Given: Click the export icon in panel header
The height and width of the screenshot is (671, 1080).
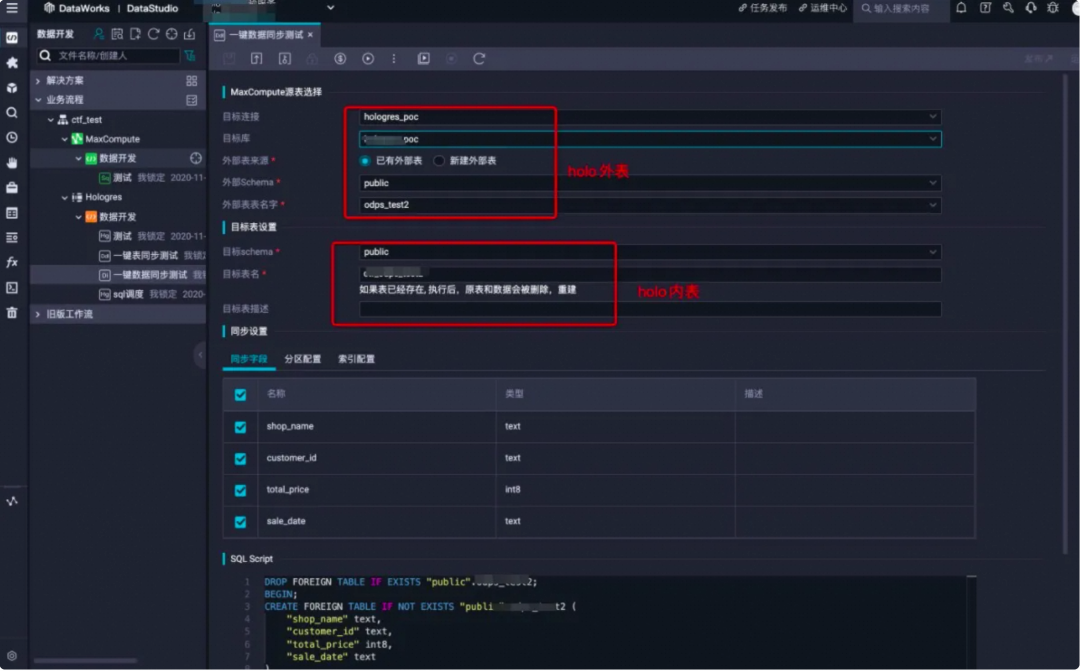Looking at the screenshot, I should [x=189, y=34].
